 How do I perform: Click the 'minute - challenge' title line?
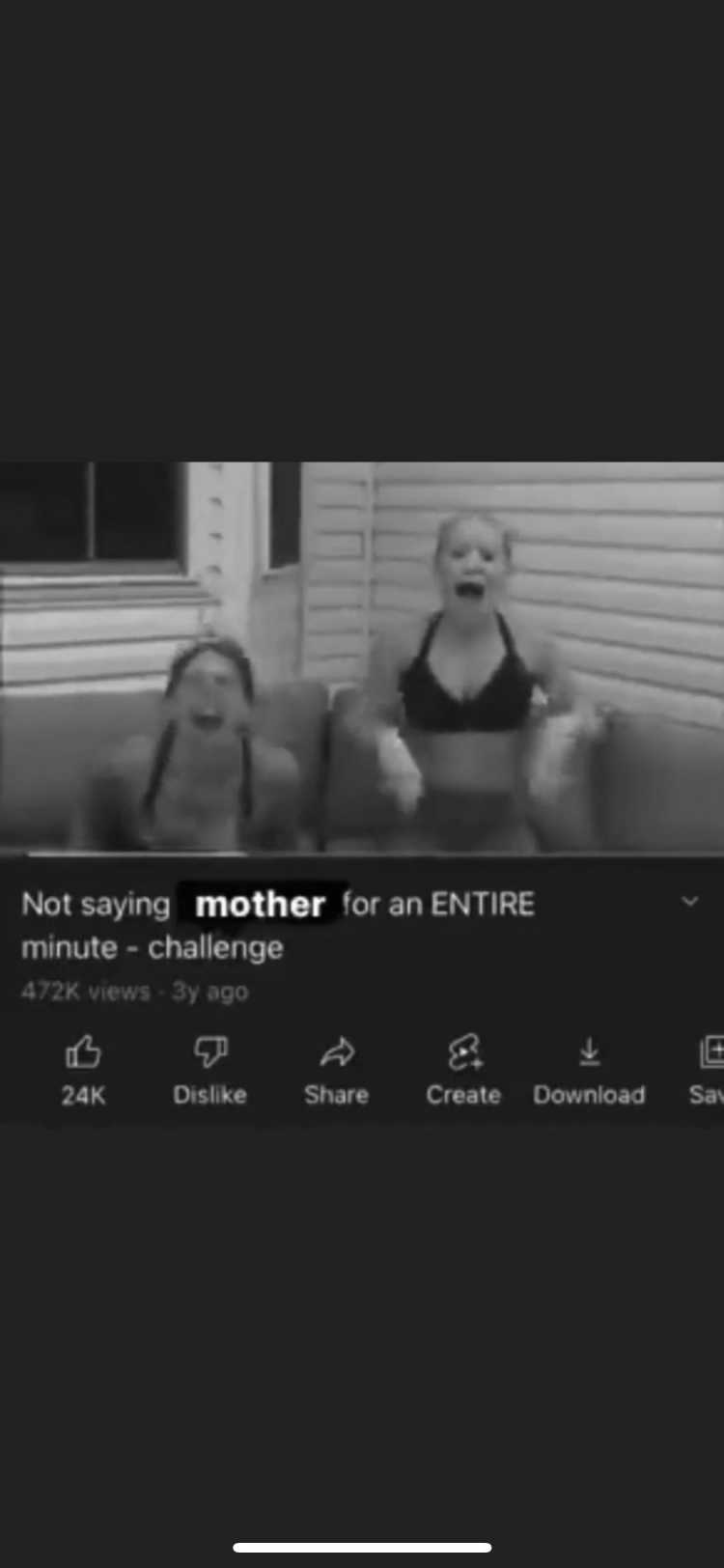pos(153,948)
